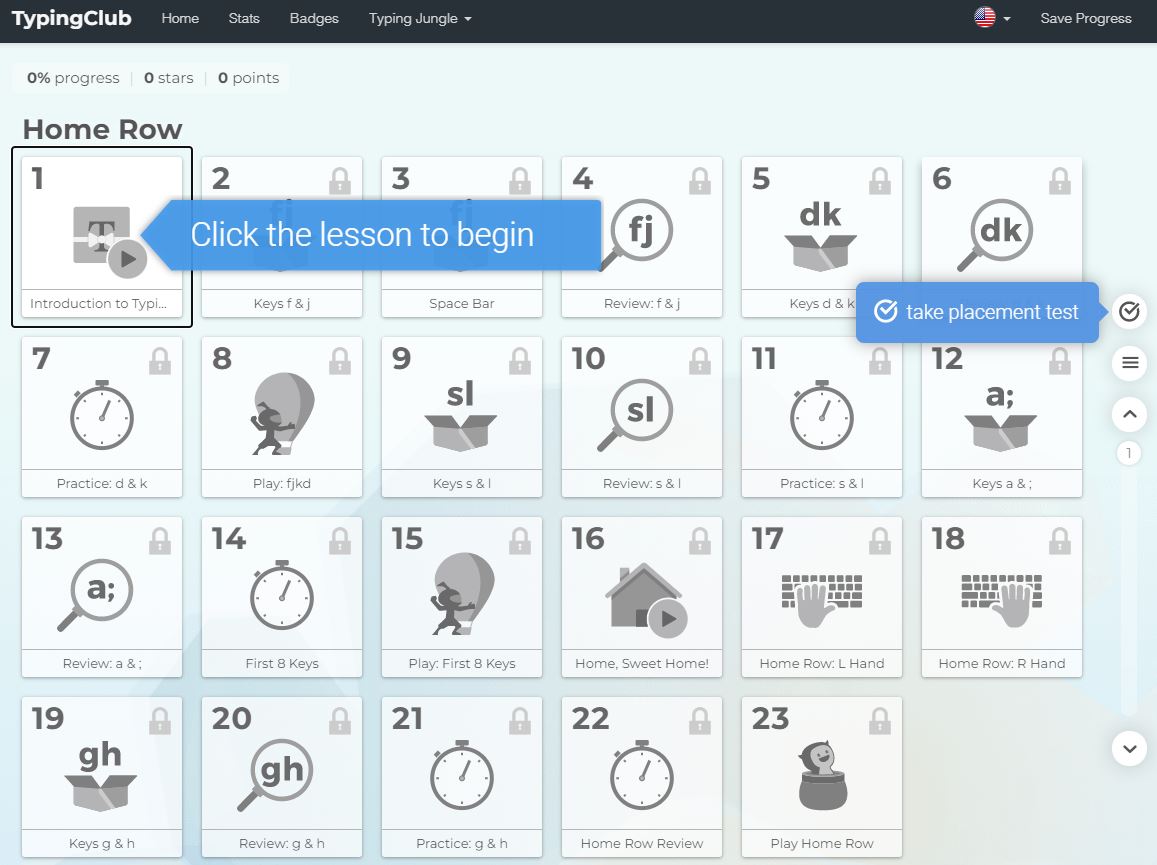This screenshot has height=865, width=1157.
Task: Click the take placement test button
Action: click(x=977, y=312)
